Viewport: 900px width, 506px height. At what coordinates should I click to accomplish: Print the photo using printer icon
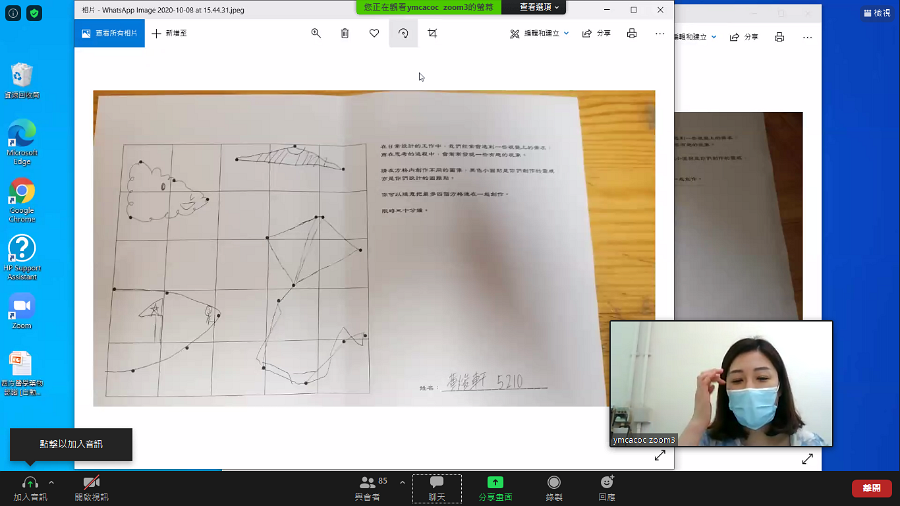pyautogui.click(x=632, y=33)
